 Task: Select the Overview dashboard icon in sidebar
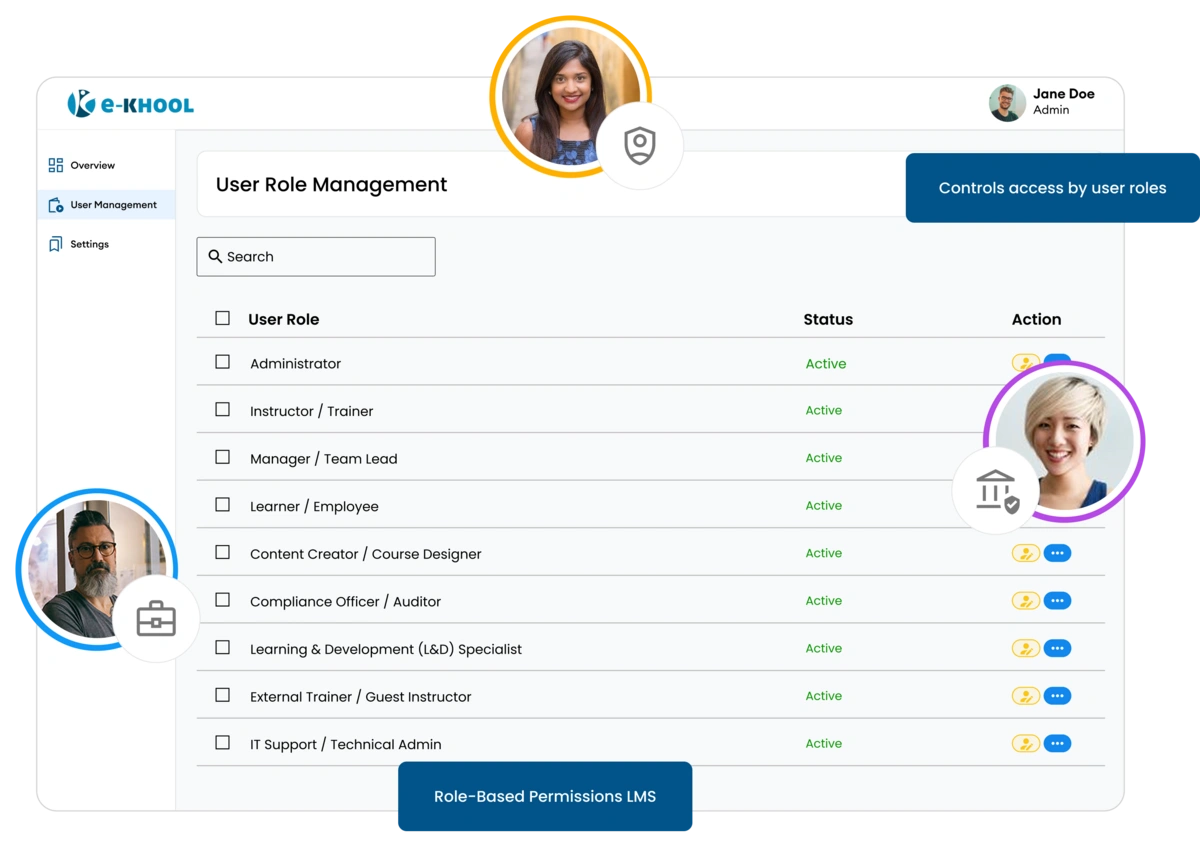pos(56,164)
